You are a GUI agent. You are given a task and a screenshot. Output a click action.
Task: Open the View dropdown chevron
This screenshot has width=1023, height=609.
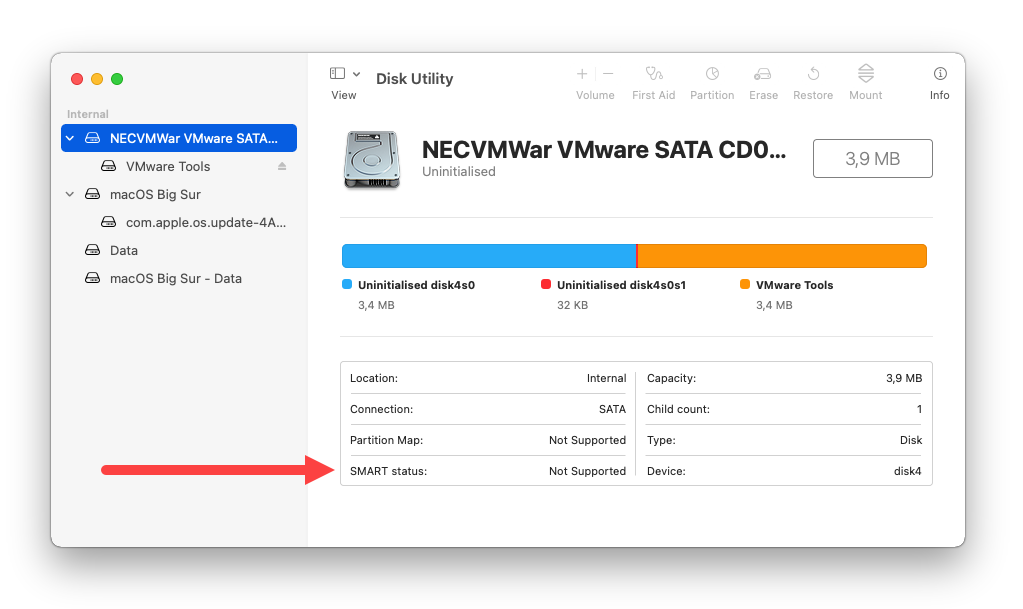coord(356,74)
